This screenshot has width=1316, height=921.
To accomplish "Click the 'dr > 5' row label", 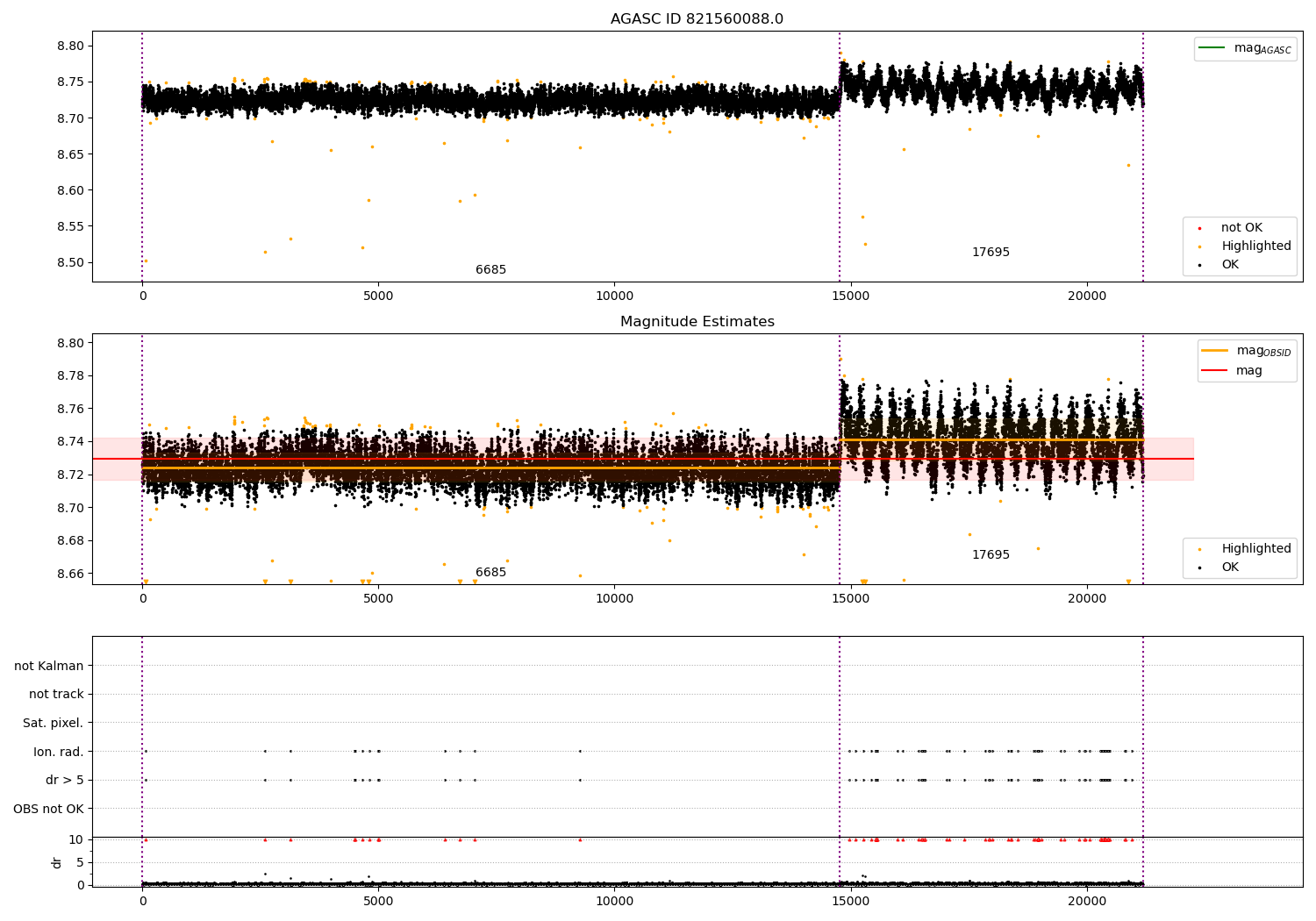I will point(64,781).
